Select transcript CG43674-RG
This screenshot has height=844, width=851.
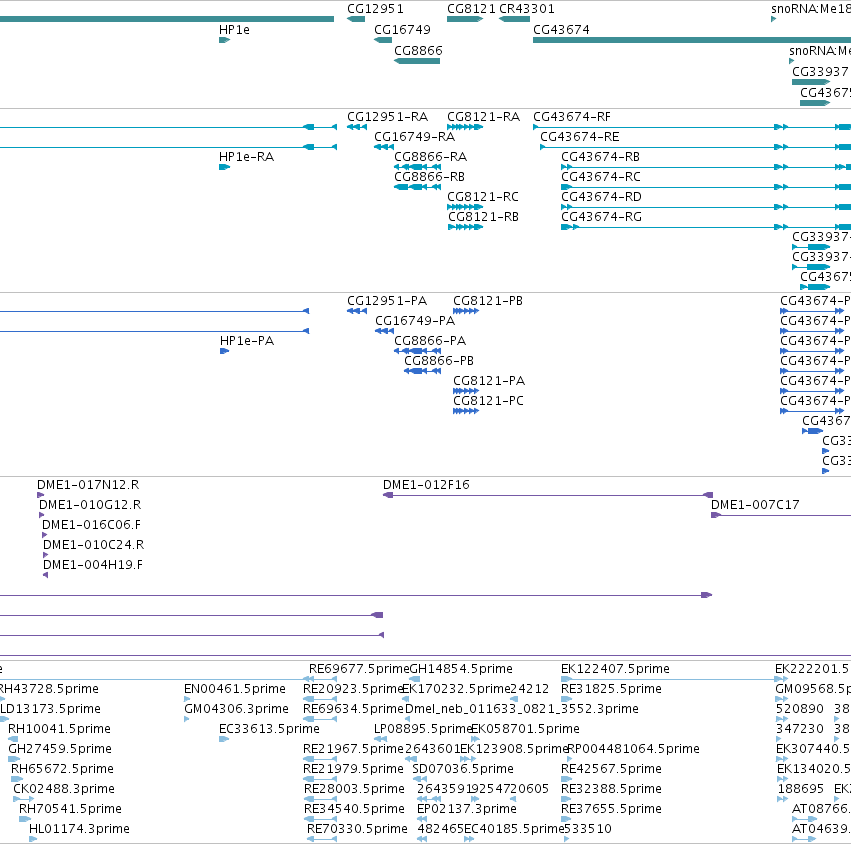coord(601,217)
